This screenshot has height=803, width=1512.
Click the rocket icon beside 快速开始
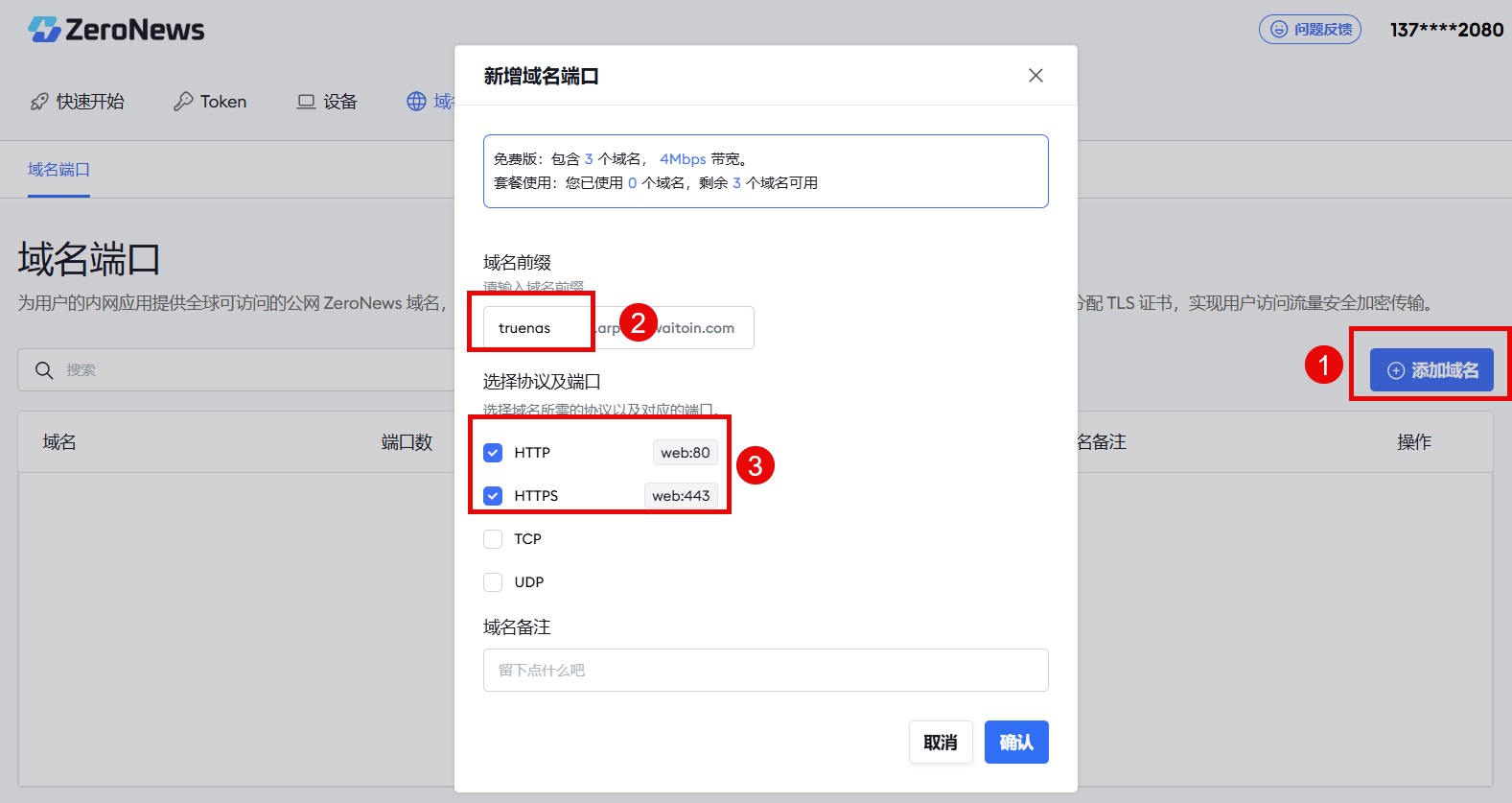tap(39, 102)
